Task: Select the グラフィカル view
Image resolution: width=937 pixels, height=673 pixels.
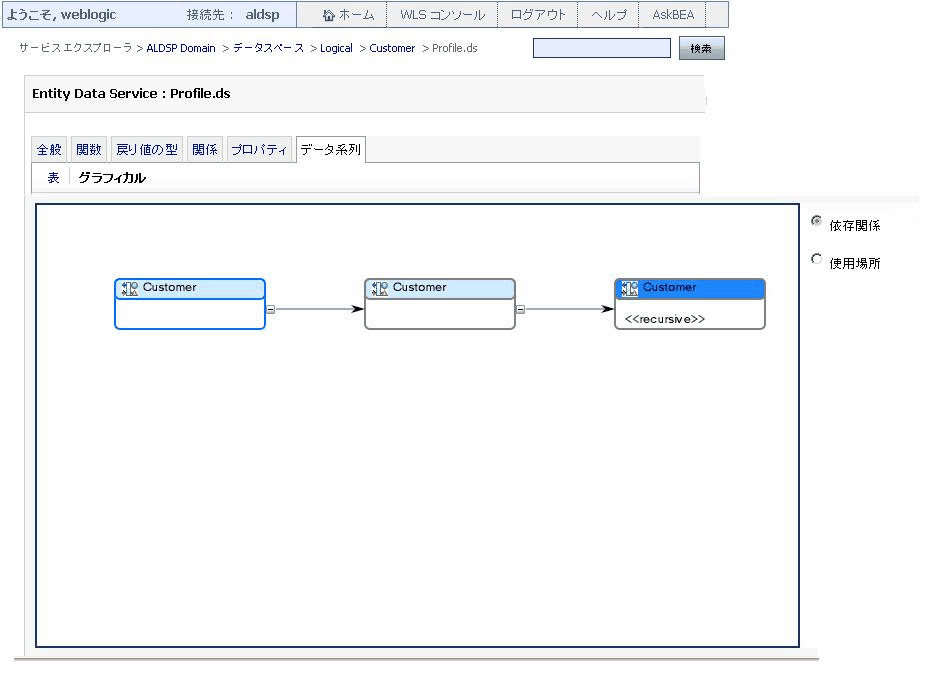Action: click(x=112, y=178)
